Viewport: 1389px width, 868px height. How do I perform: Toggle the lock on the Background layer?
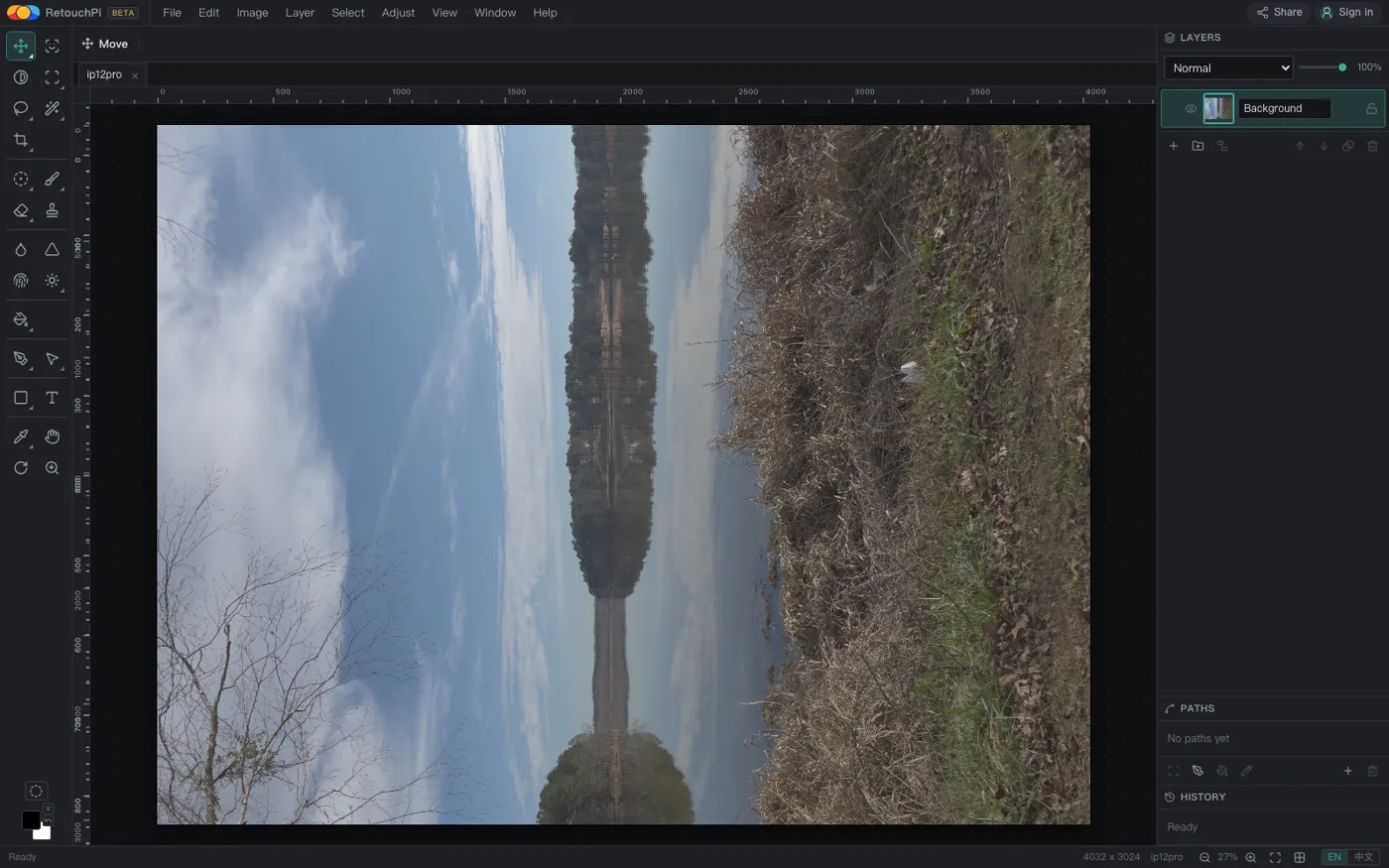point(1371,108)
